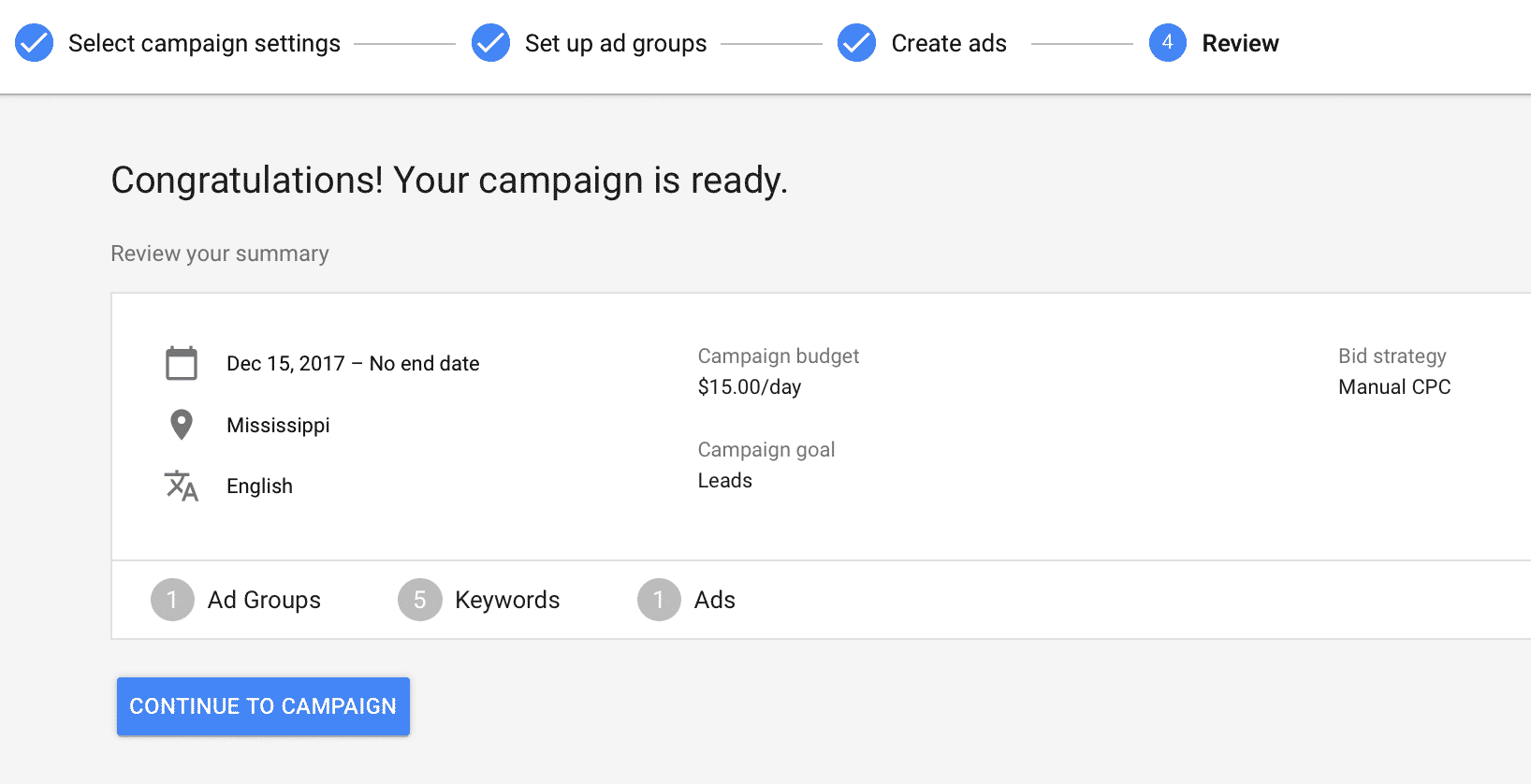Click the calendar icon beside the campaign dates
This screenshot has height=784, width=1531.
coord(182,363)
